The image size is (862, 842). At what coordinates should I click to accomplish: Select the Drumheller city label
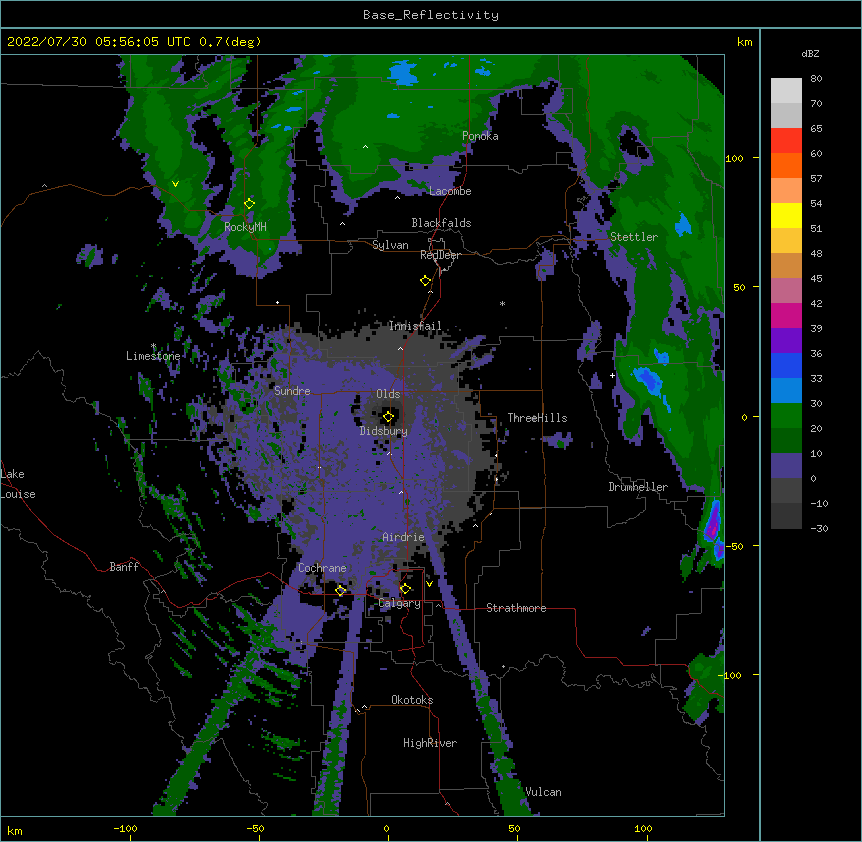click(x=638, y=487)
